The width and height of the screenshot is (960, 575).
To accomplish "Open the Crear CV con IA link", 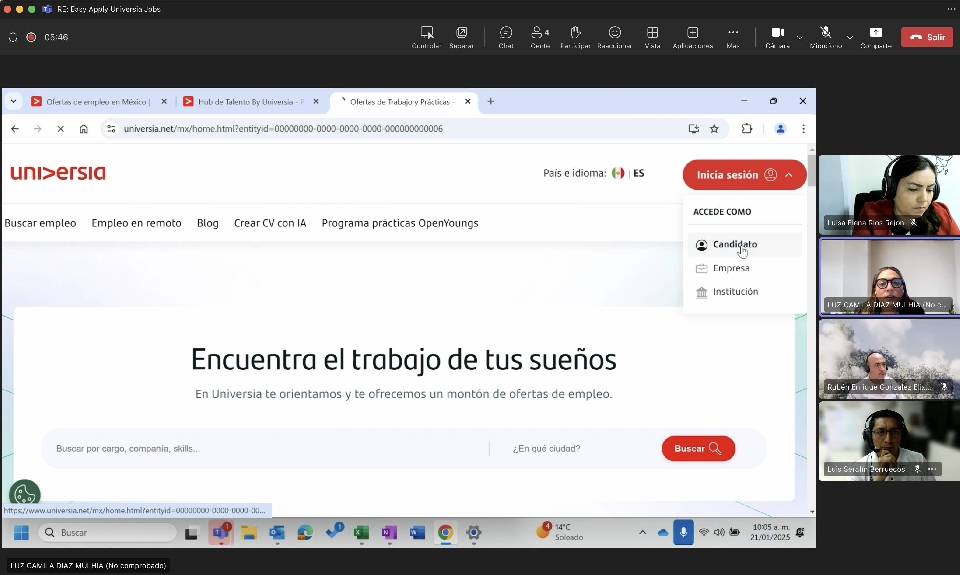I will (270, 223).
